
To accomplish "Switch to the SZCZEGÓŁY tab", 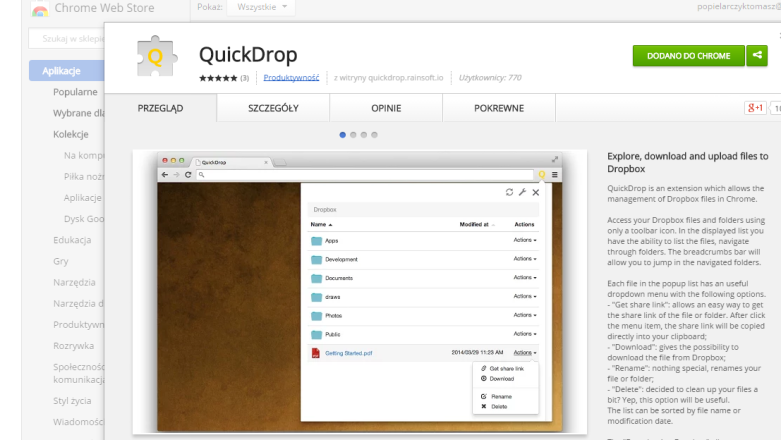I will pos(273,108).
